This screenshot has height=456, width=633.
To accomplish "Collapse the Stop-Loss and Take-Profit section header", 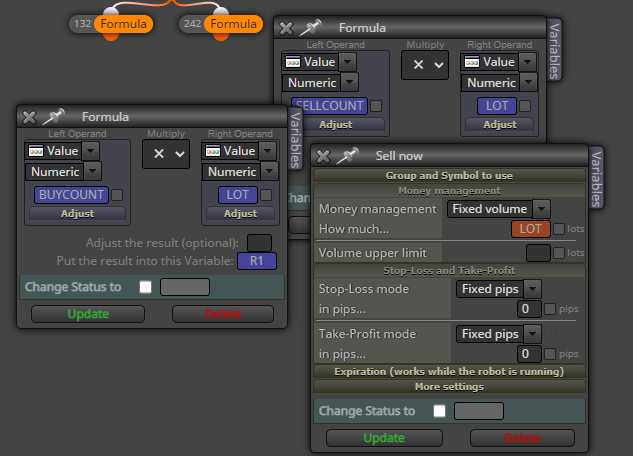I will 449,270.
